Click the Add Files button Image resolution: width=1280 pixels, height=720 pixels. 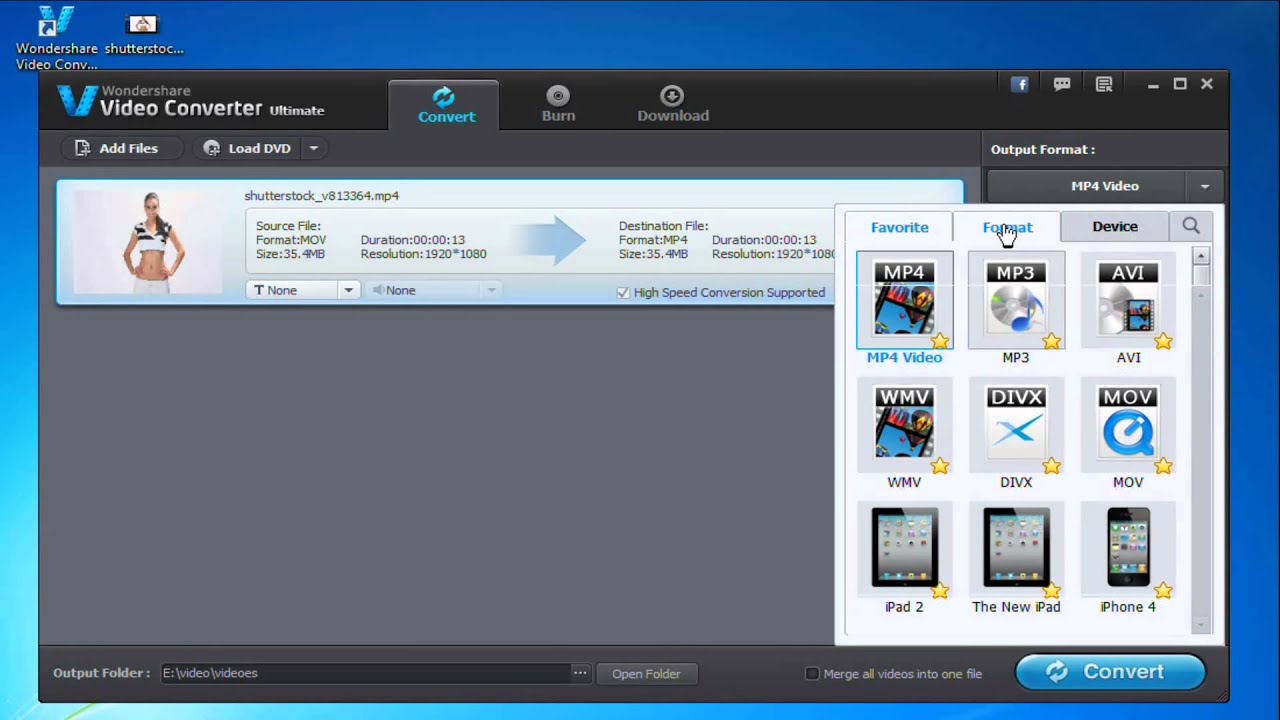[x=123, y=148]
